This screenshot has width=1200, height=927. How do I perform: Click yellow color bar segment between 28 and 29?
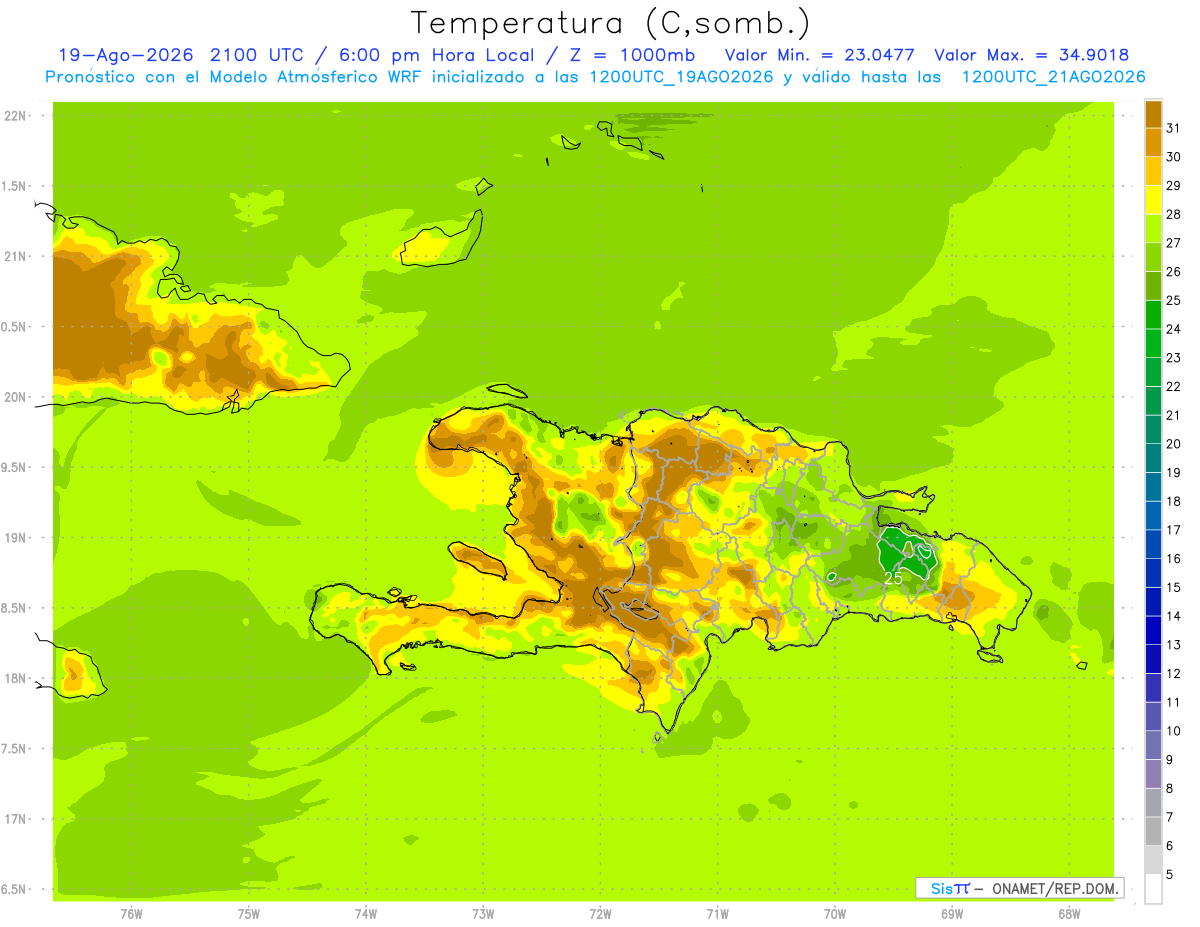point(1153,200)
